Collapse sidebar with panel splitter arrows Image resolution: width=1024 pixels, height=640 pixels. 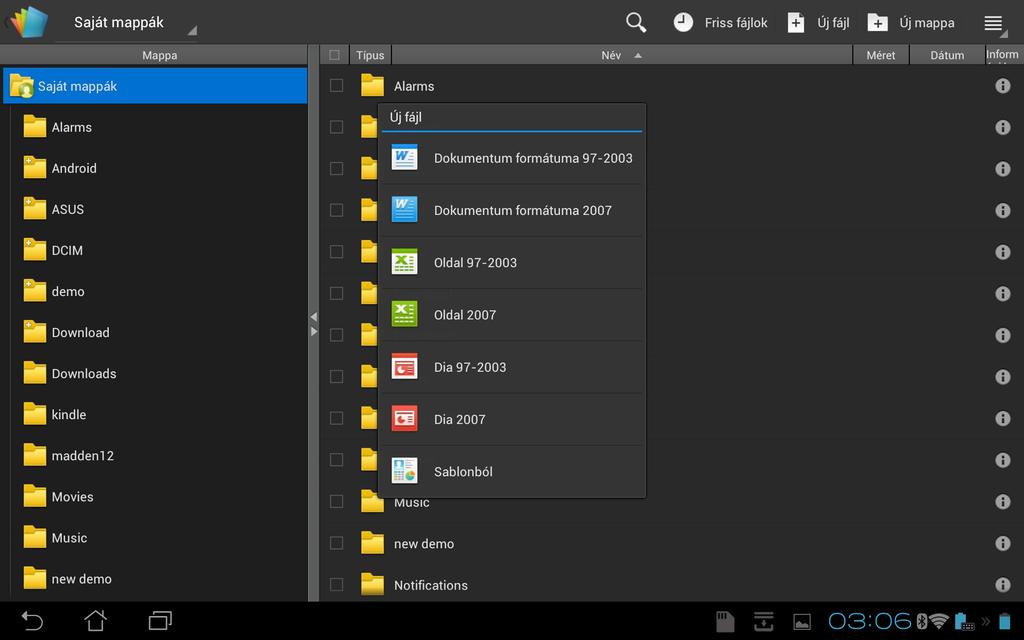(313, 324)
